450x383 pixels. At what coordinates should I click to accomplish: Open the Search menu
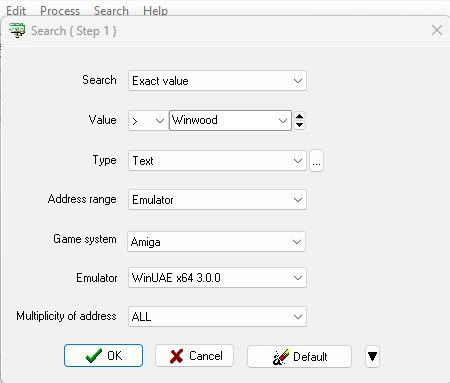[x=111, y=11]
